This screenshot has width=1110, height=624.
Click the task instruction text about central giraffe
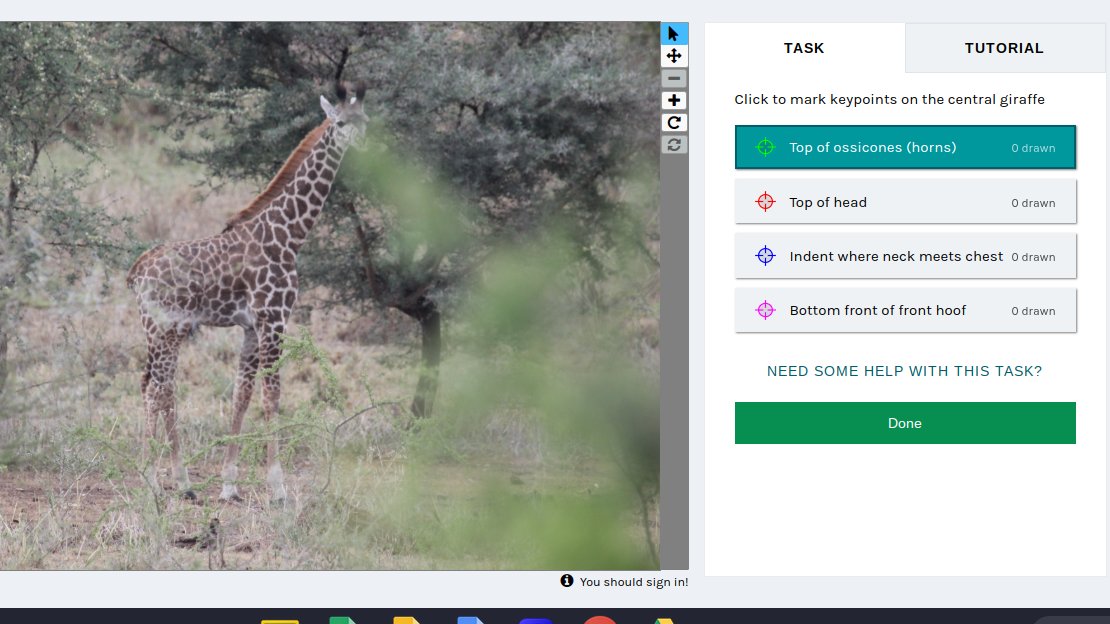pyautogui.click(x=889, y=99)
